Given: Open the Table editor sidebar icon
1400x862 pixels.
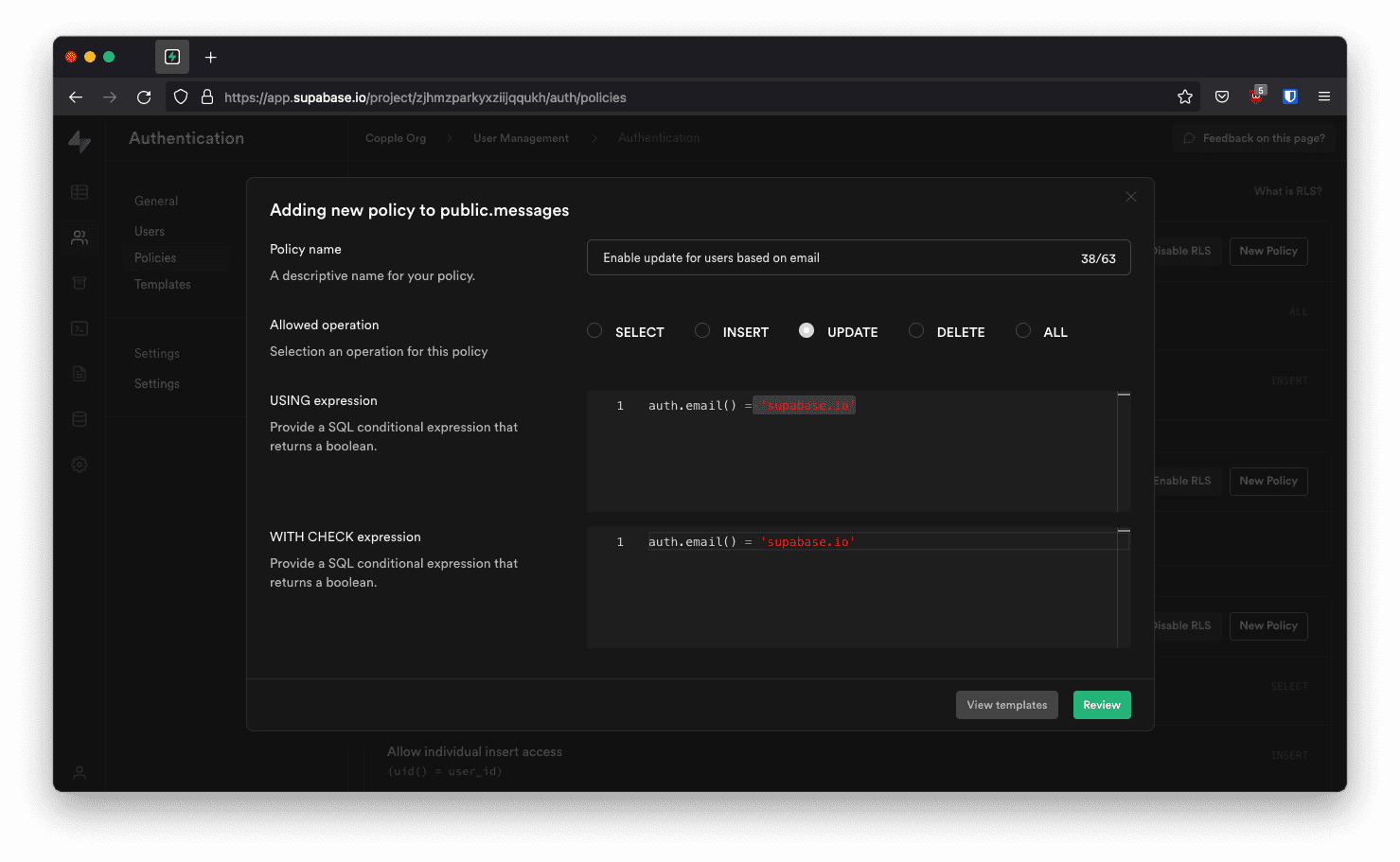Looking at the screenshot, I should [80, 192].
